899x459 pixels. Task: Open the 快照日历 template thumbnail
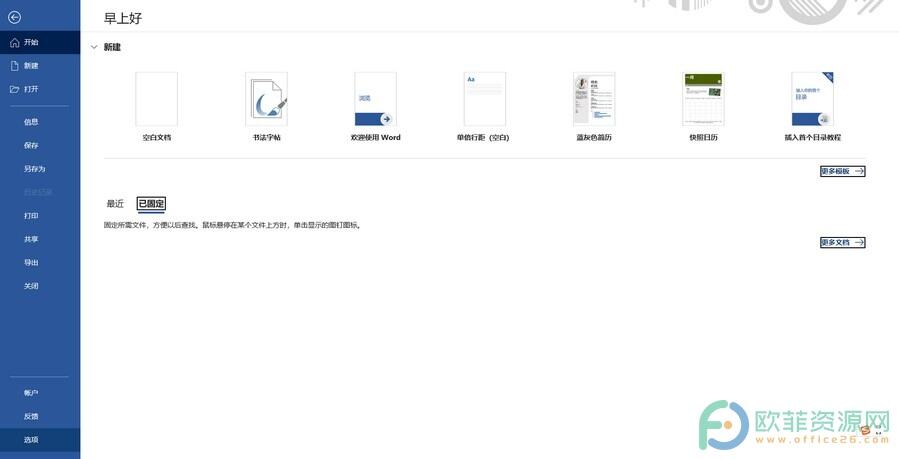tap(703, 99)
